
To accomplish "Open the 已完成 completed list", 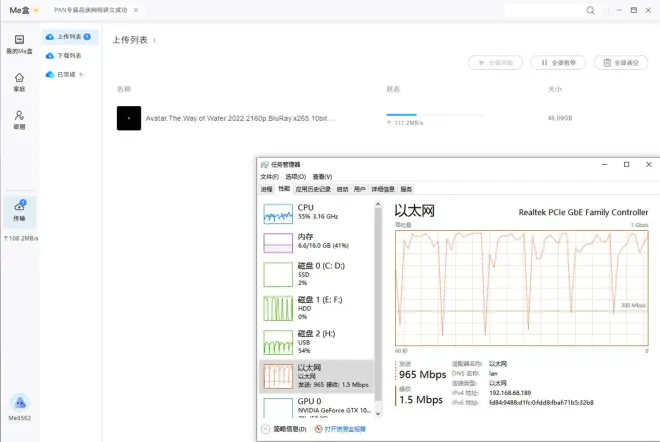I will pos(66,75).
